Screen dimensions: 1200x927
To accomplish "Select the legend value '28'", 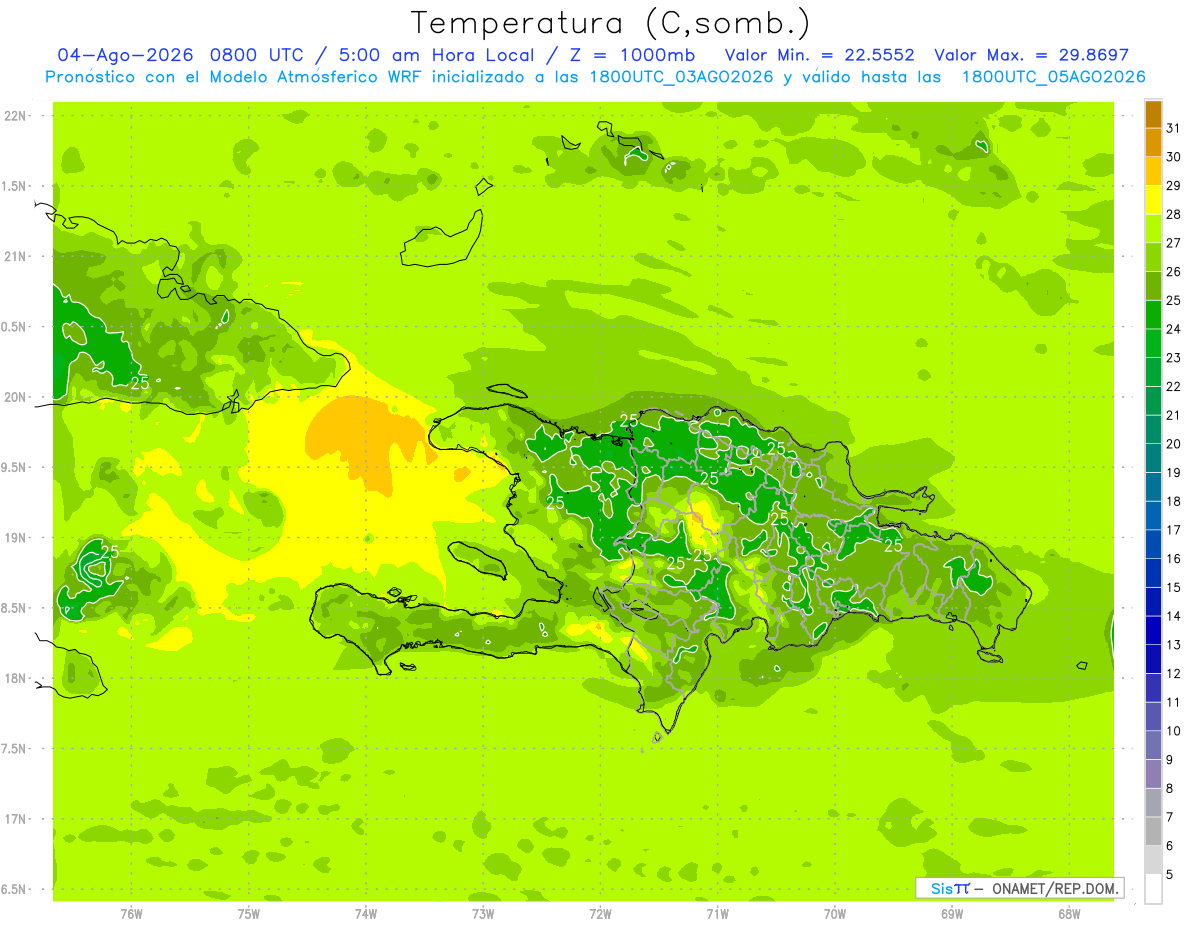I will tap(1174, 214).
